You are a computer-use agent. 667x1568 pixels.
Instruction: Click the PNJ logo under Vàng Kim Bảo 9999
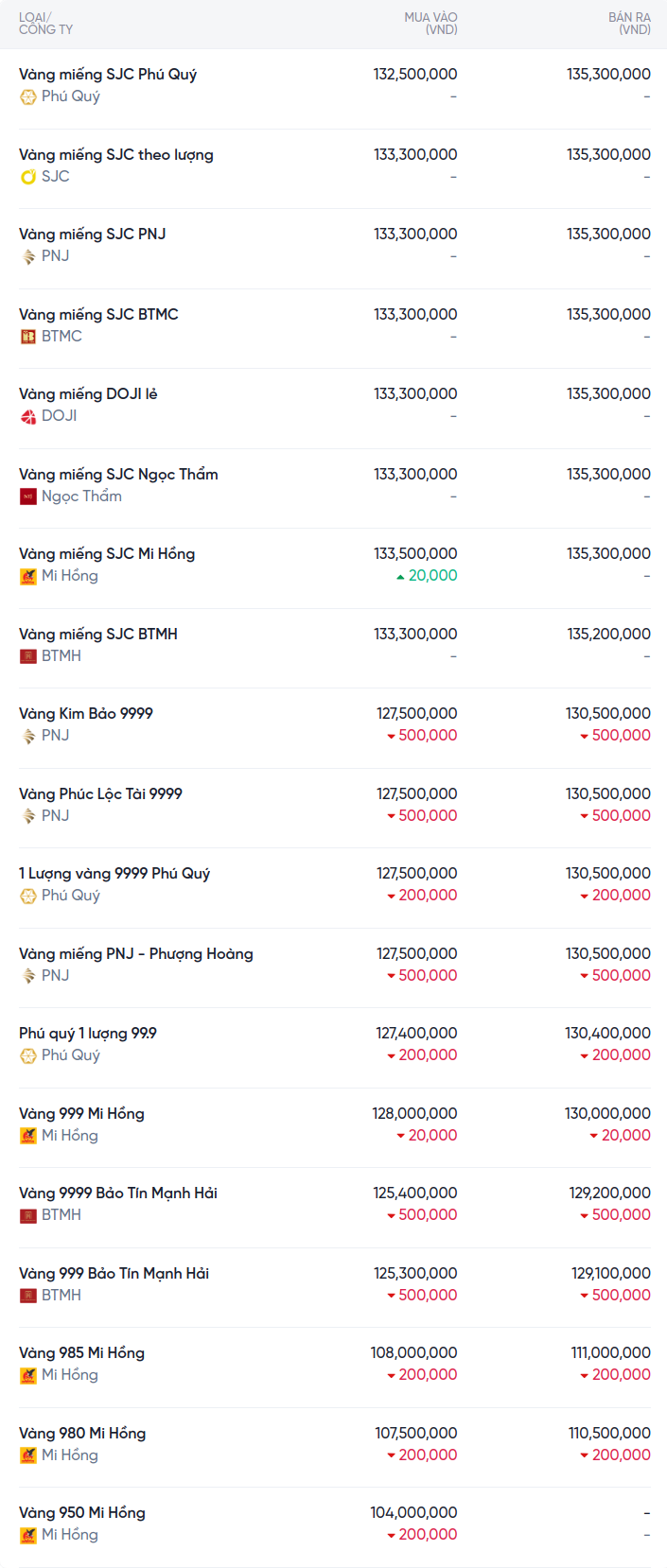[x=28, y=736]
